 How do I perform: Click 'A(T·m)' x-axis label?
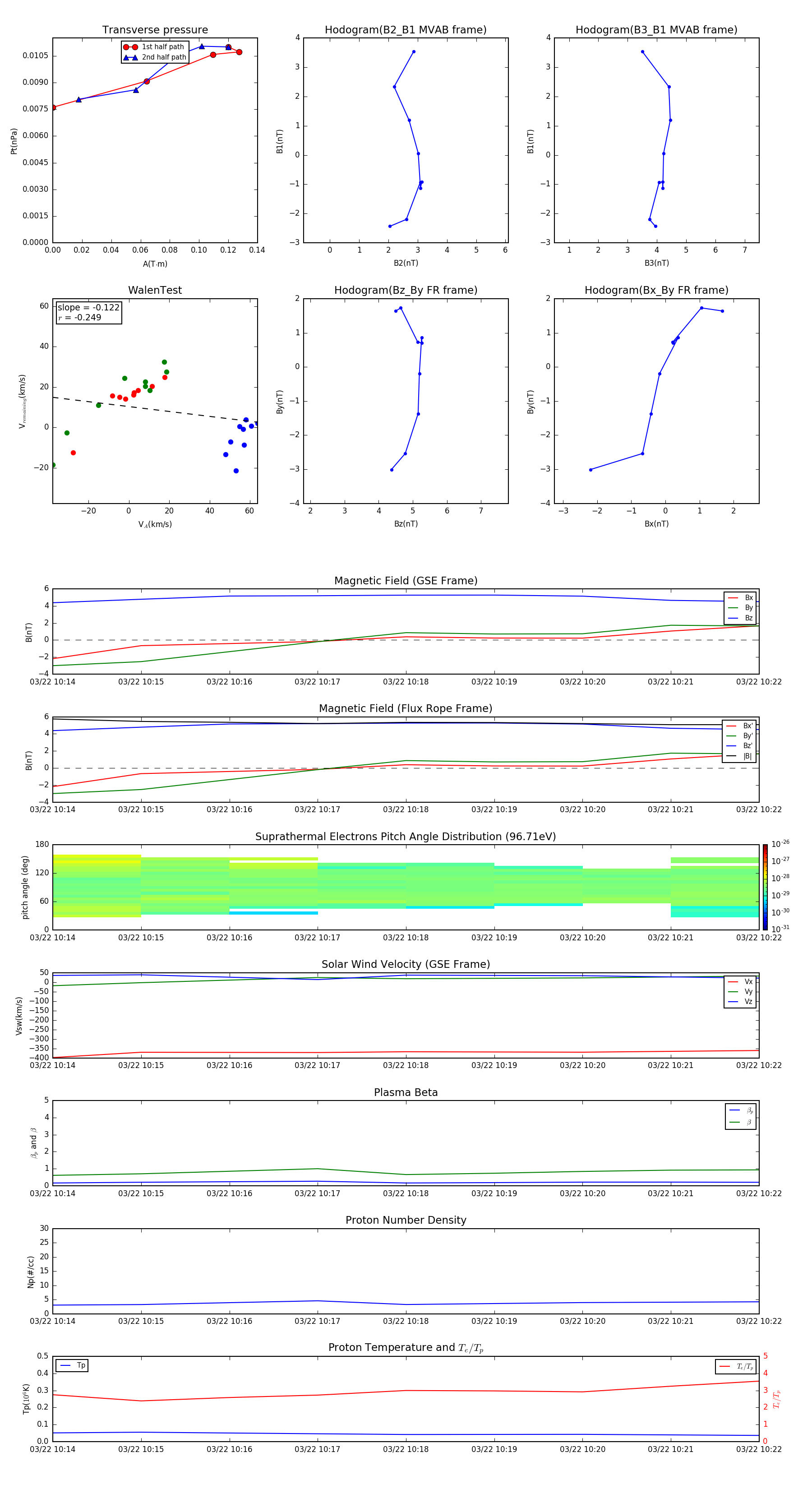(x=155, y=264)
